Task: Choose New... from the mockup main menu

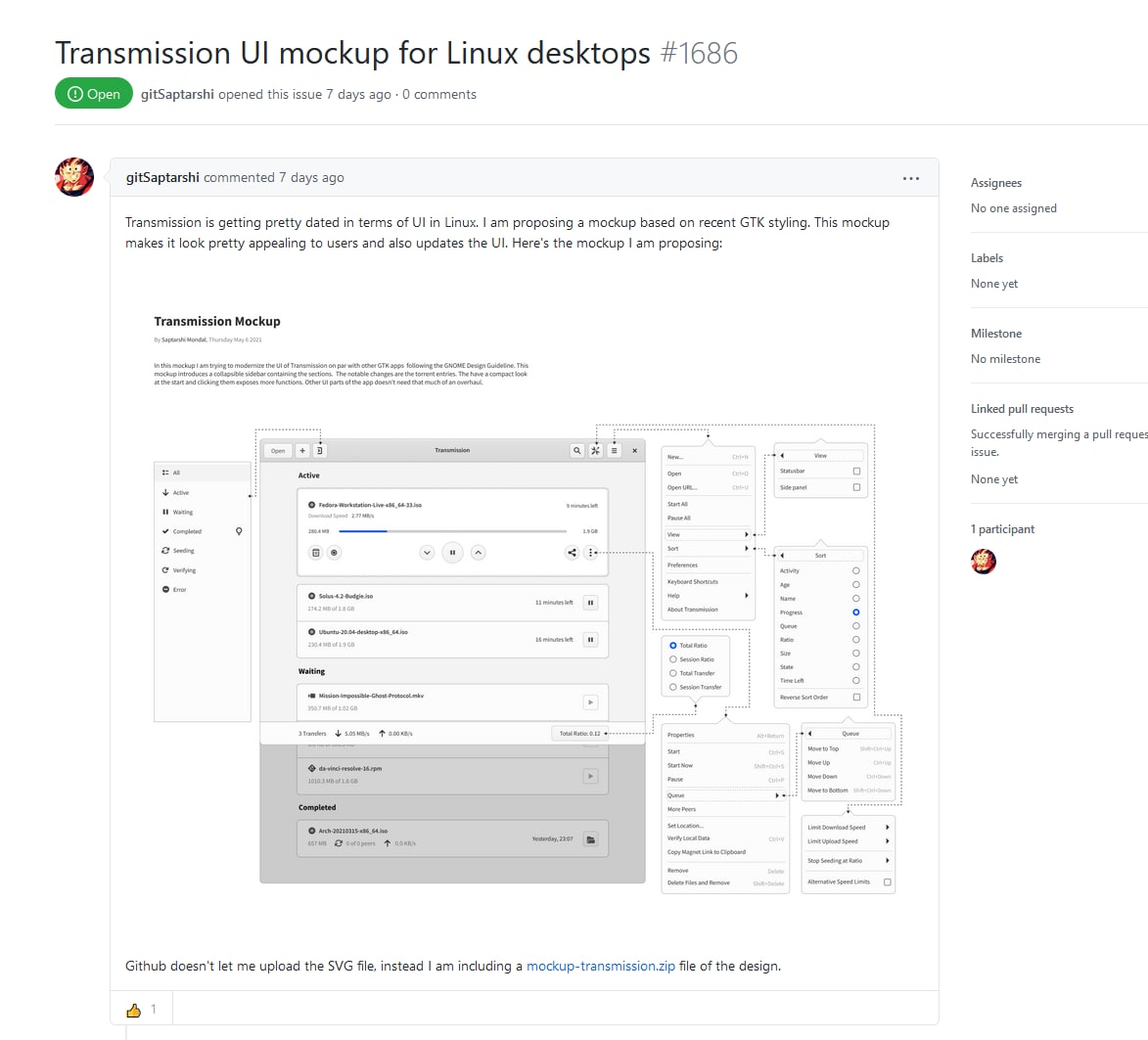Action: click(x=708, y=458)
